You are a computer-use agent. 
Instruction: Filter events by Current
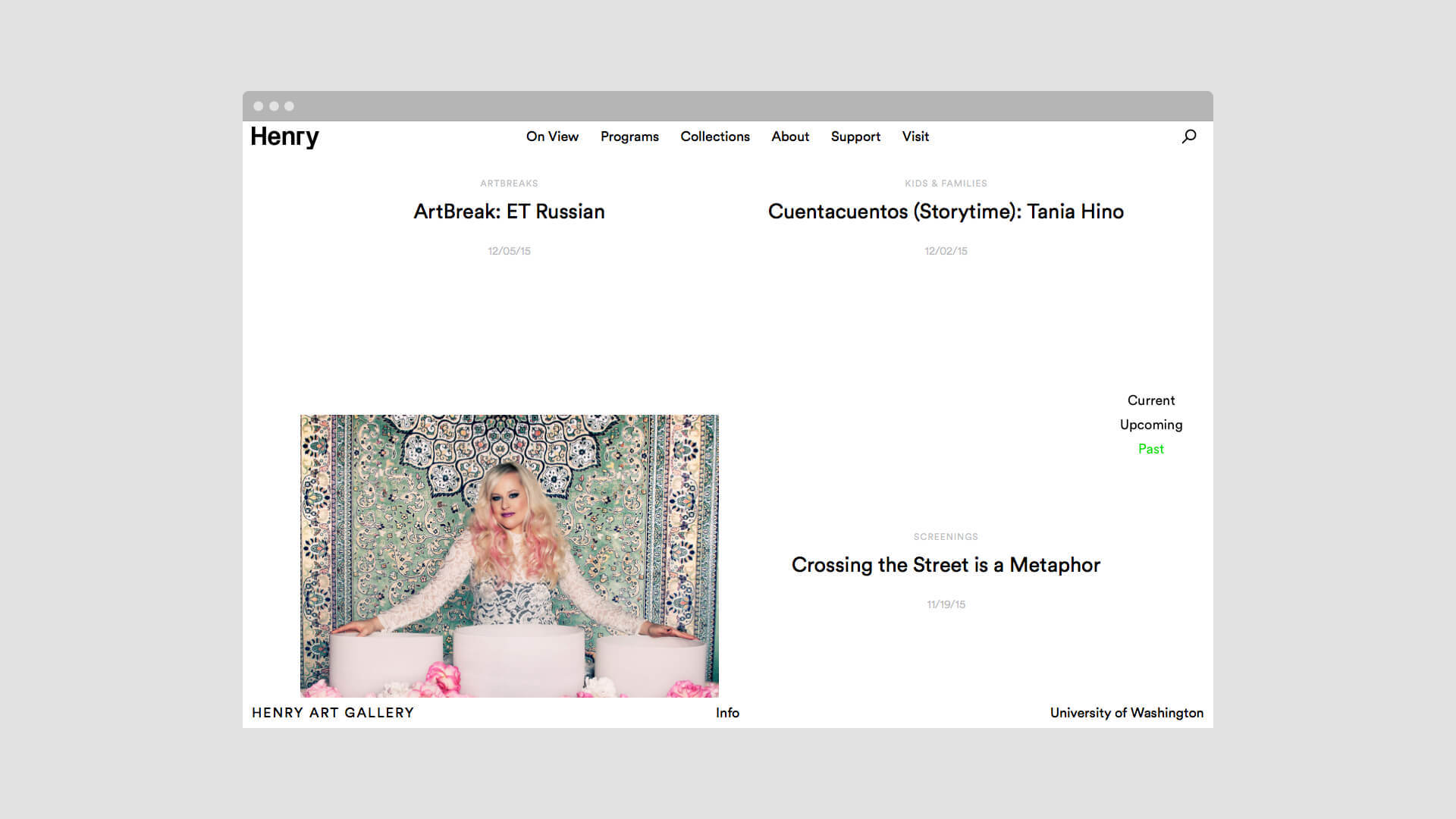point(1150,400)
